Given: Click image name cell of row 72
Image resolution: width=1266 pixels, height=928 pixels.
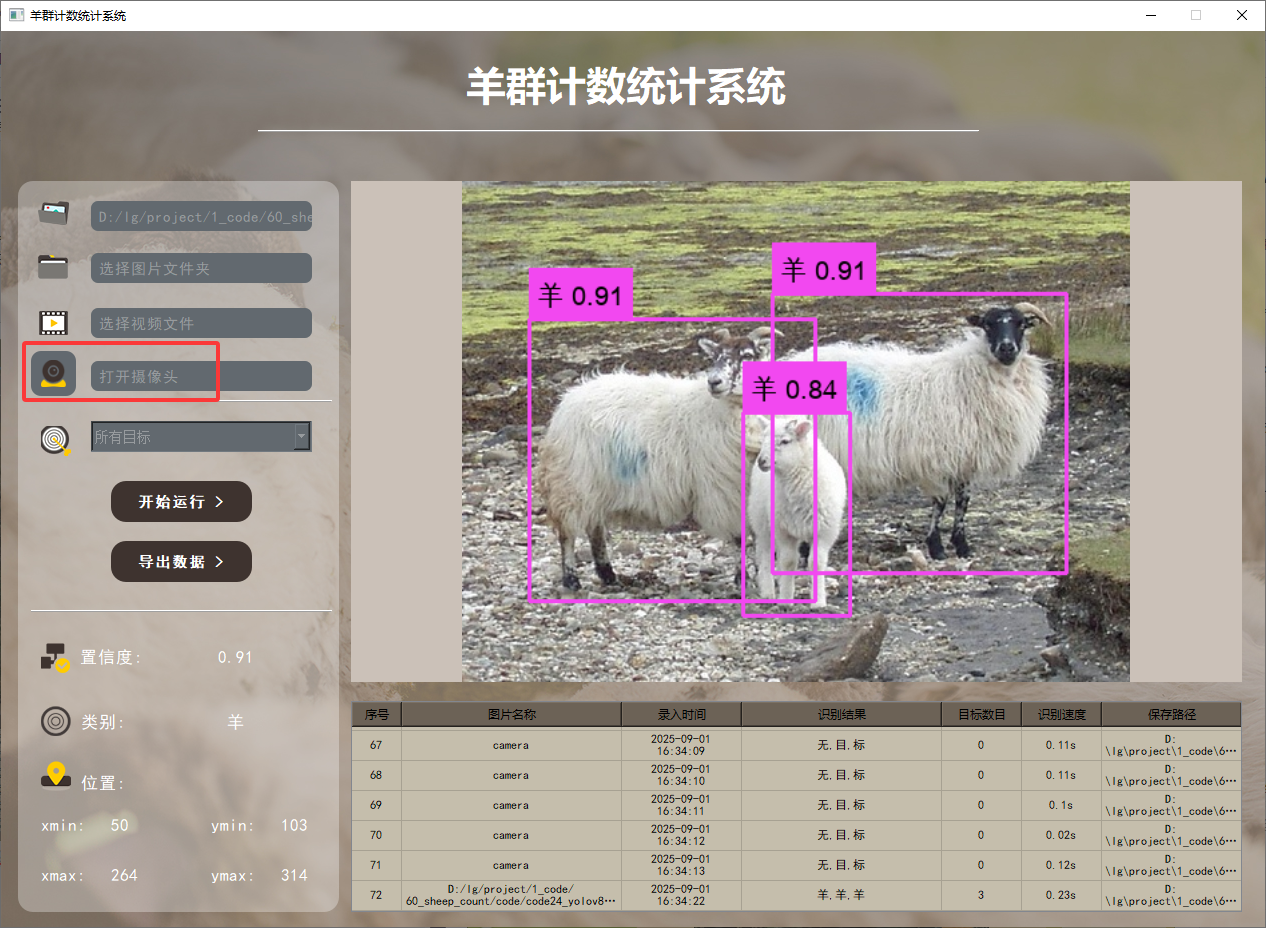Looking at the screenshot, I should click(x=511, y=895).
